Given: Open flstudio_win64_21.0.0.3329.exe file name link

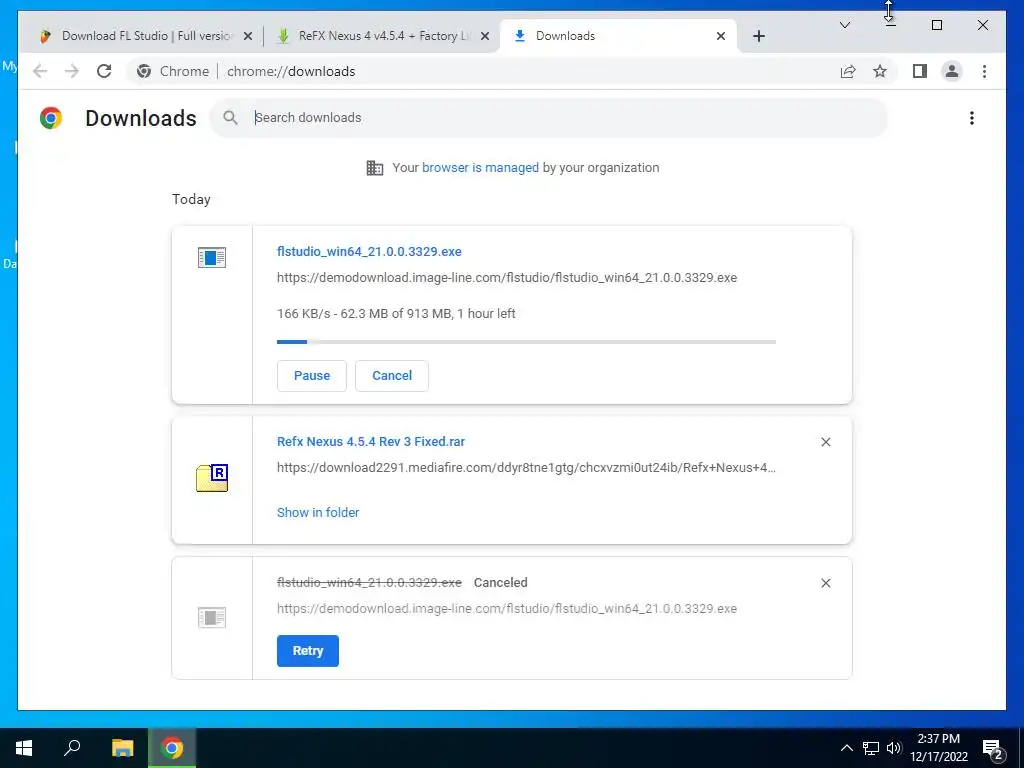Looking at the screenshot, I should [369, 251].
